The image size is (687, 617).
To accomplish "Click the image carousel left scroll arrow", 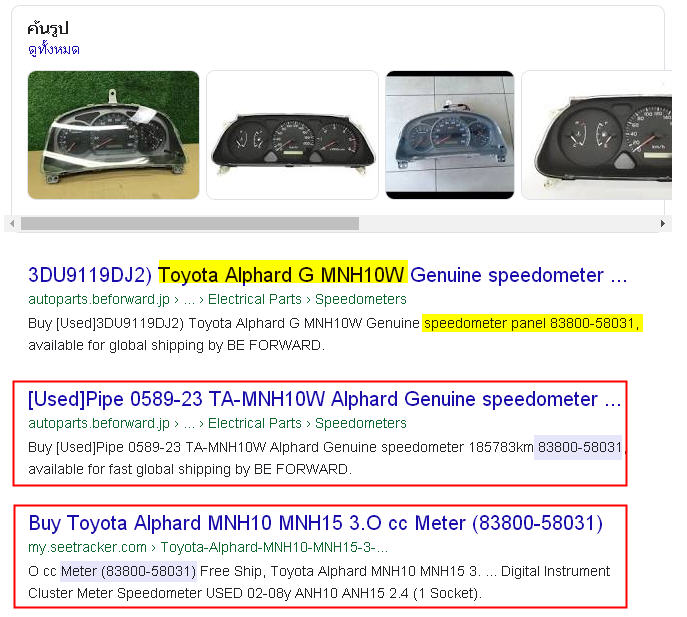I will pyautogui.click(x=12, y=223).
